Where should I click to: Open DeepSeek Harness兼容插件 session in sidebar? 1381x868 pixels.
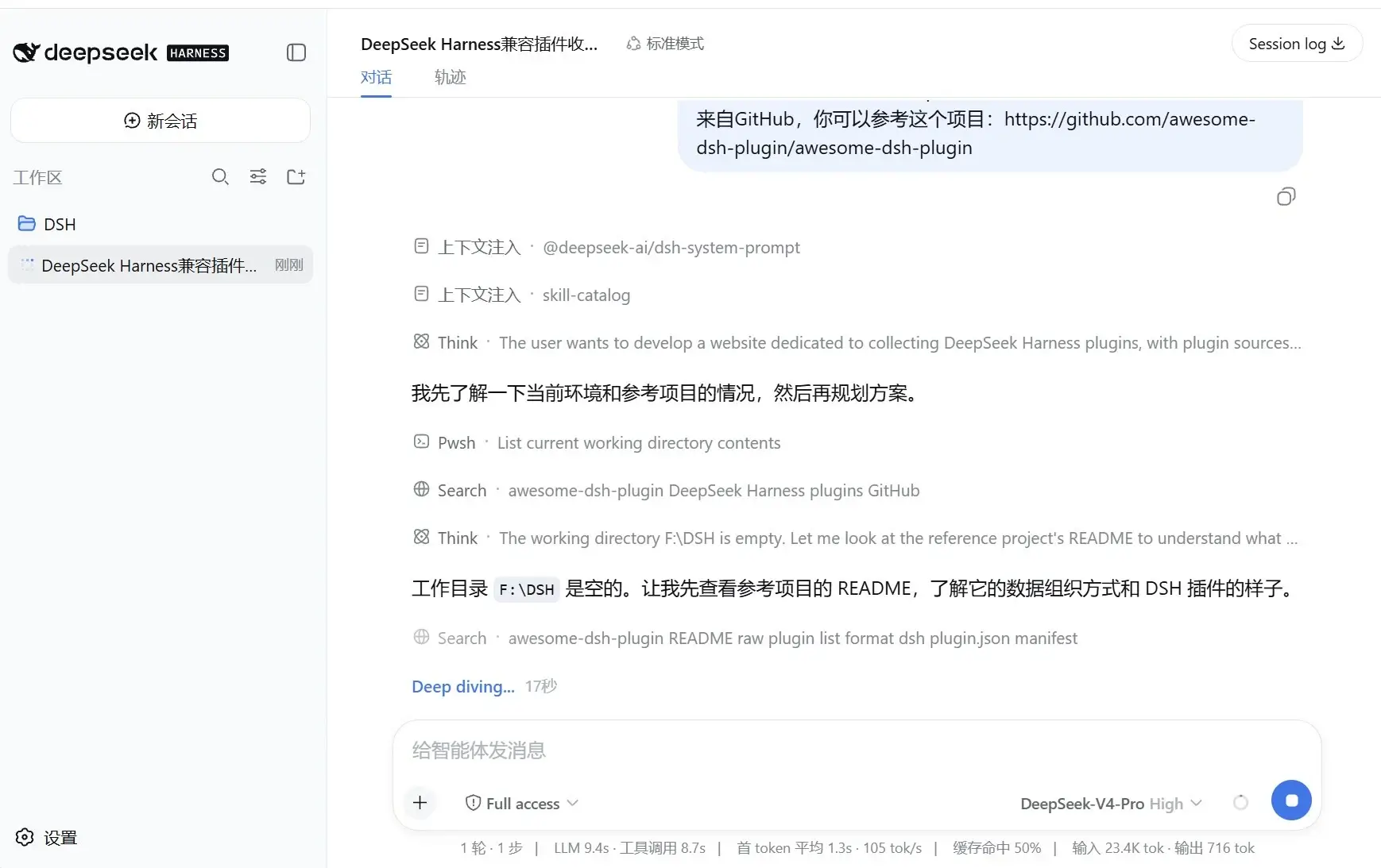pyautogui.click(x=161, y=265)
